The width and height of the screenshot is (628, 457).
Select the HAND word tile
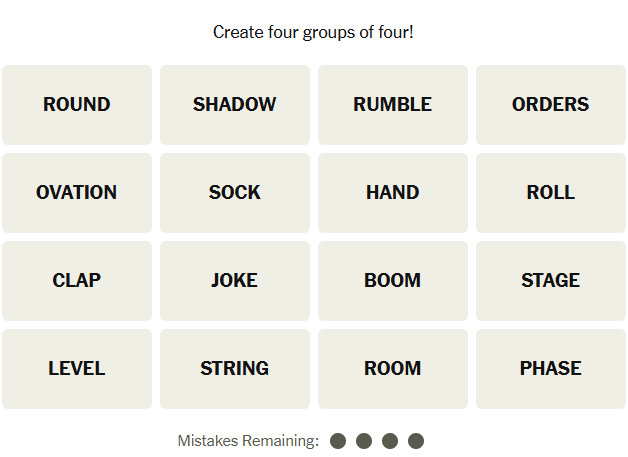pos(393,193)
